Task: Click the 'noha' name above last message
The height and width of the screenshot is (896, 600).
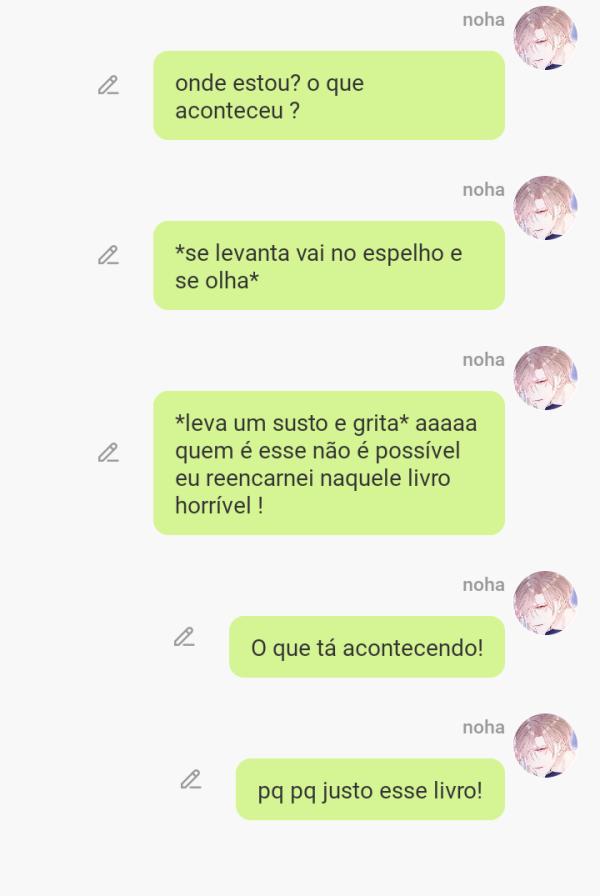Action: [x=483, y=727]
